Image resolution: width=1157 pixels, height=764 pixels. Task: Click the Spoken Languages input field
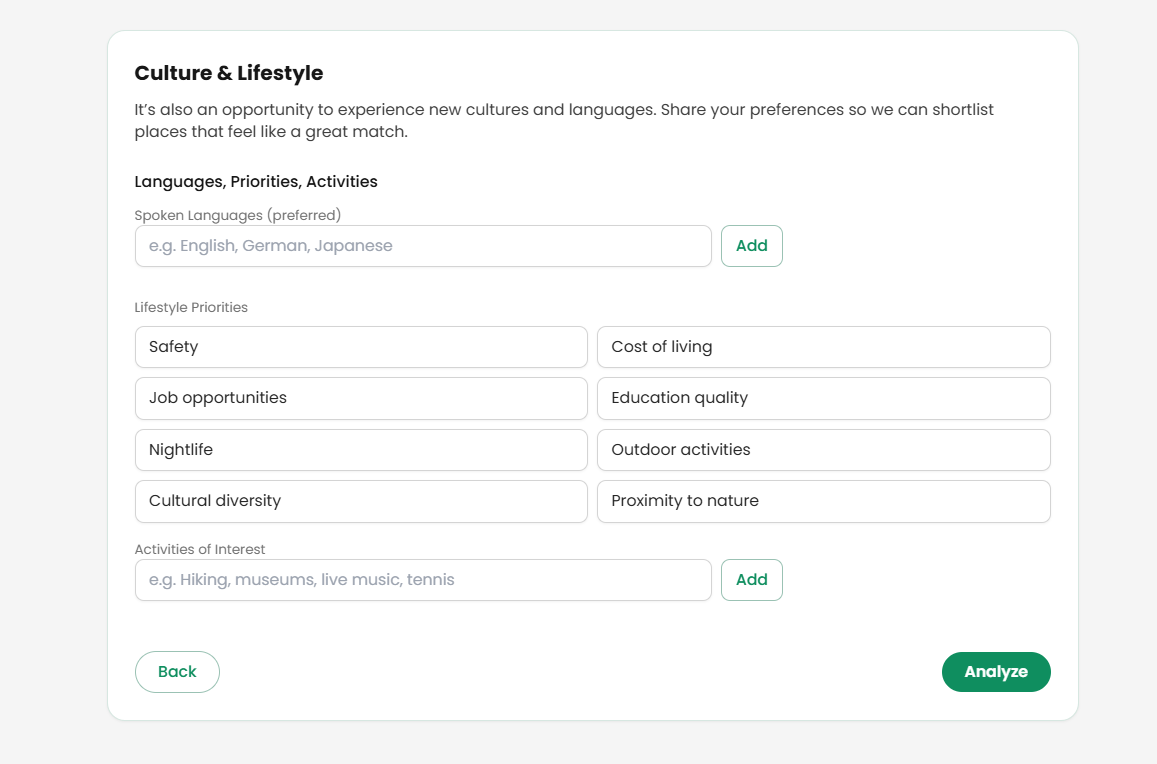tap(423, 246)
